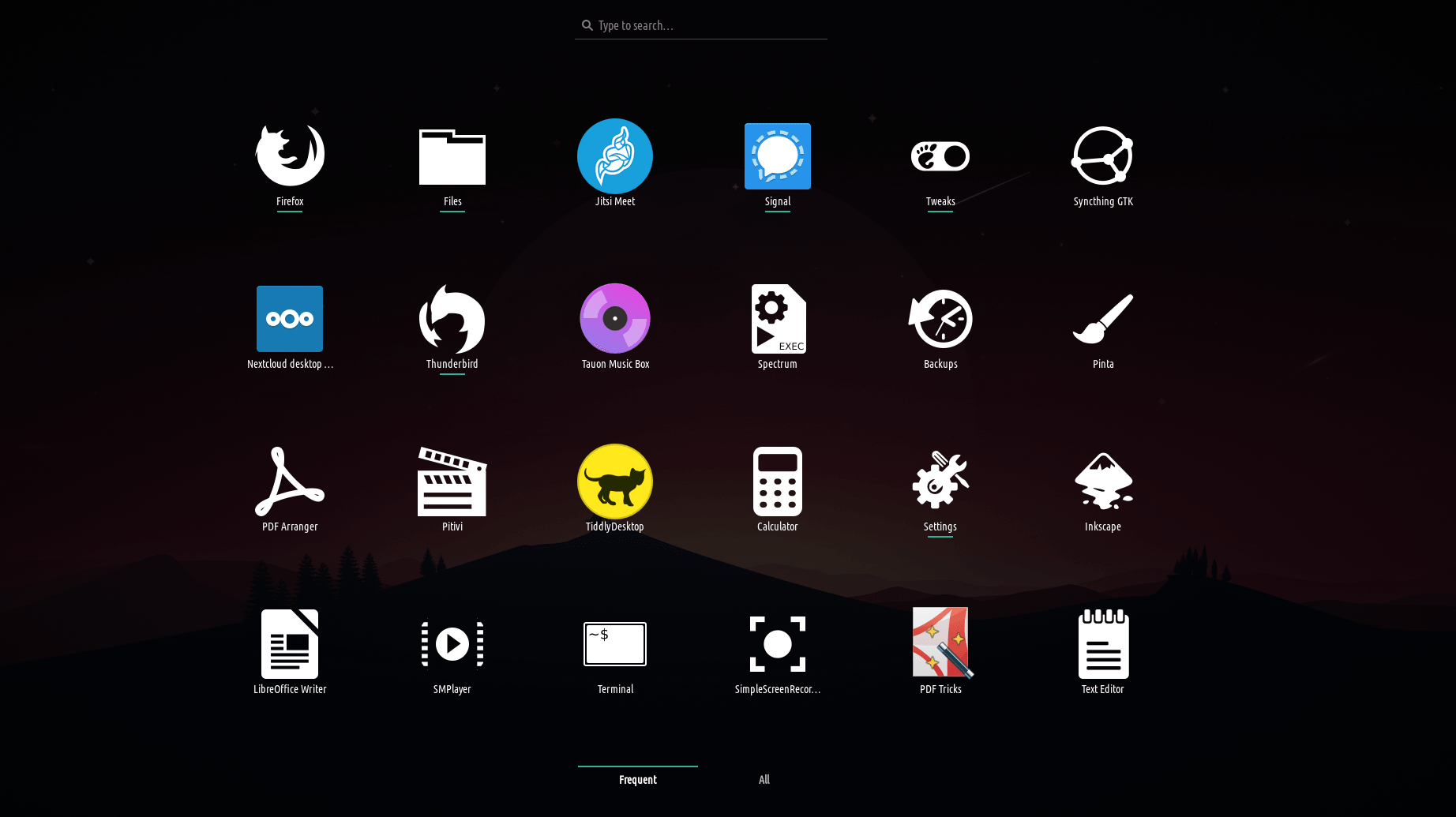
Task: Open Syncthing GTK
Action: click(x=1102, y=156)
